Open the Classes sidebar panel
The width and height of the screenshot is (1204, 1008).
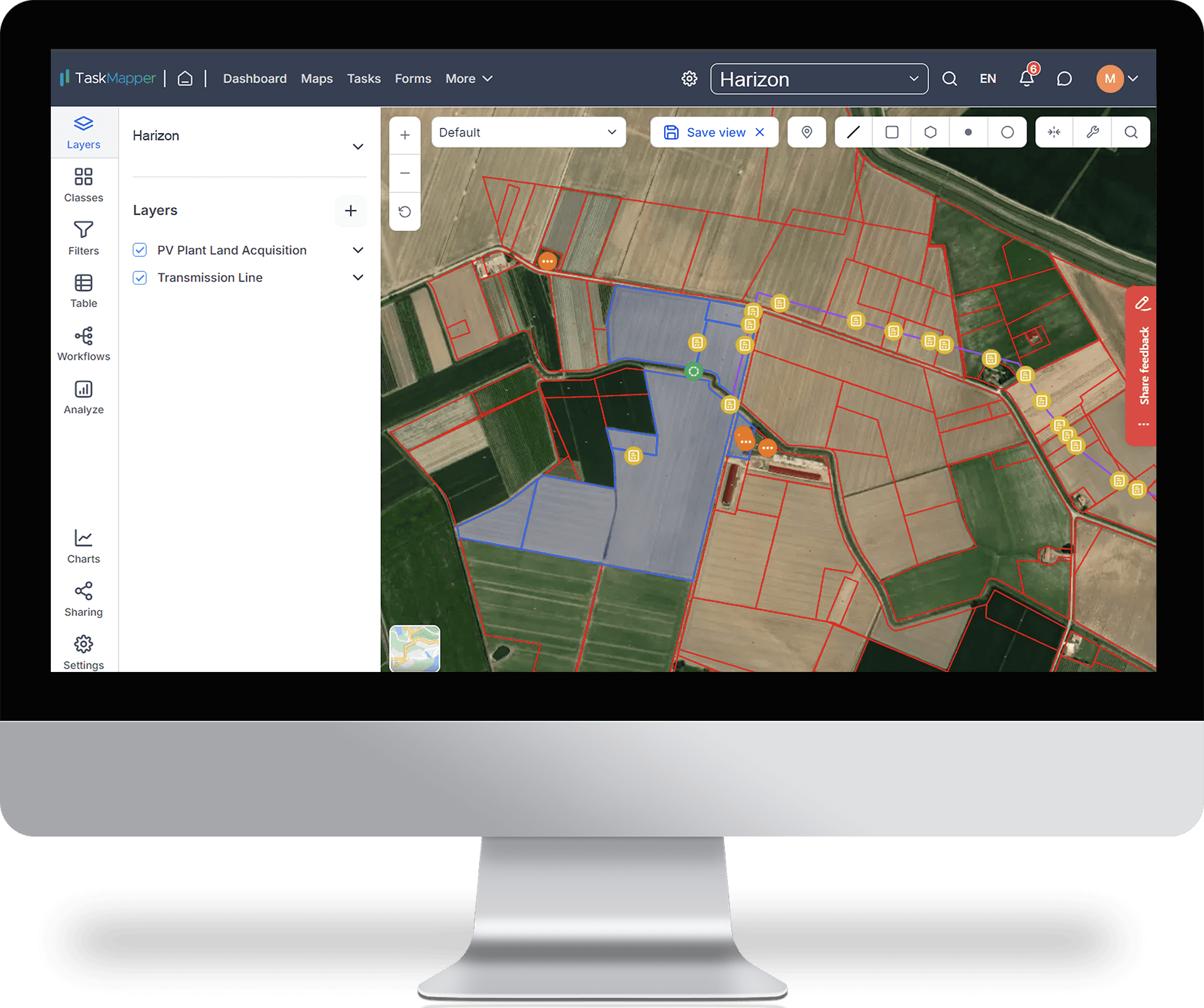(x=83, y=186)
